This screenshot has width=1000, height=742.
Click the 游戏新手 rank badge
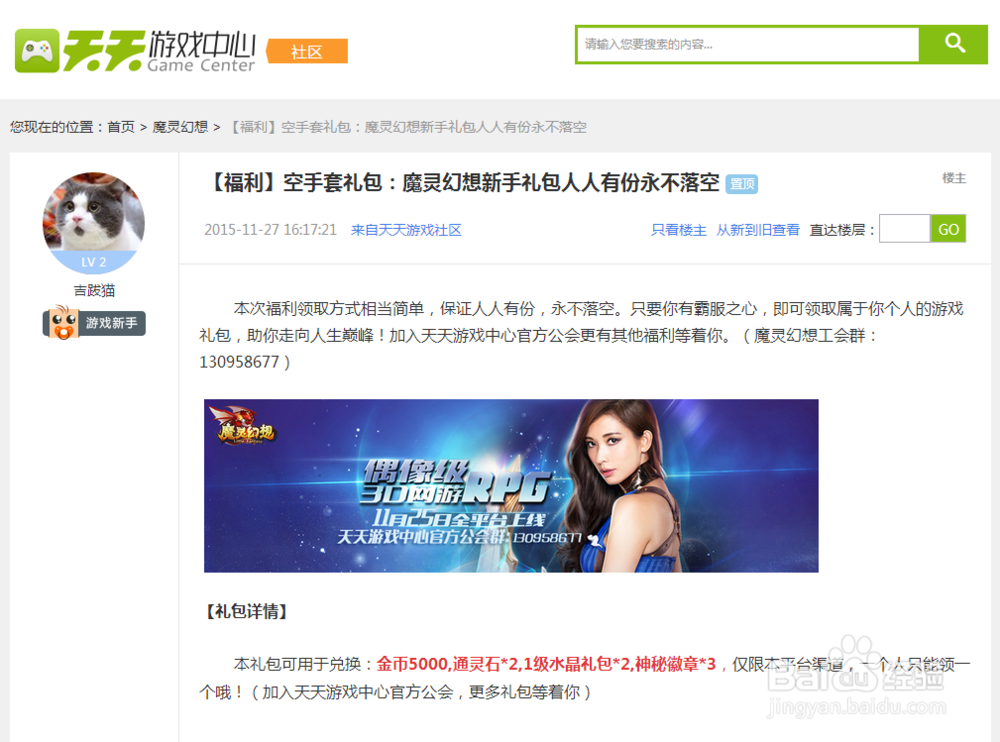[x=94, y=323]
